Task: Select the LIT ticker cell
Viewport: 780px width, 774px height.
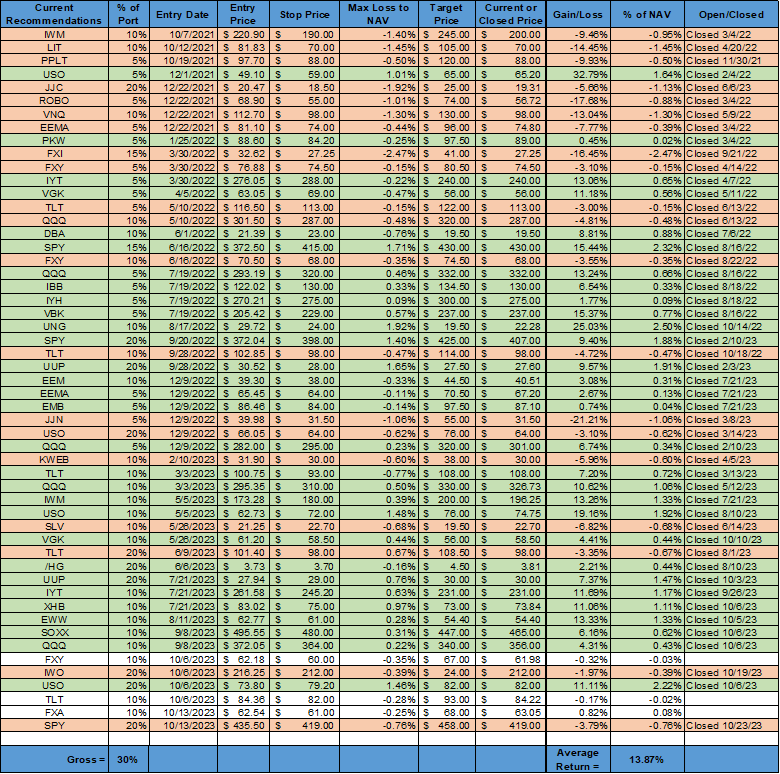Action: [54, 48]
